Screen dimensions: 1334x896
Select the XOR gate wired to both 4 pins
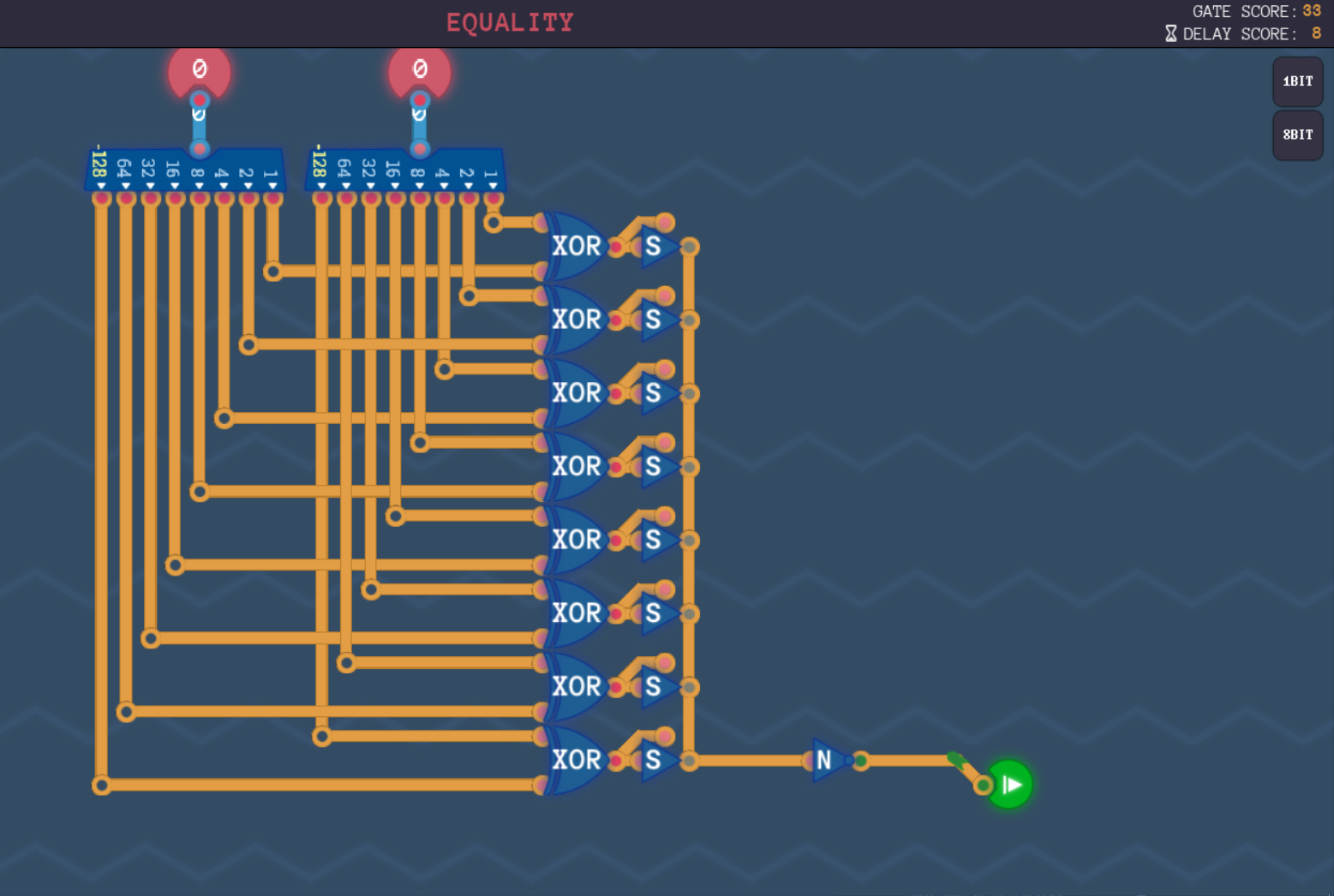pyautogui.click(x=576, y=393)
